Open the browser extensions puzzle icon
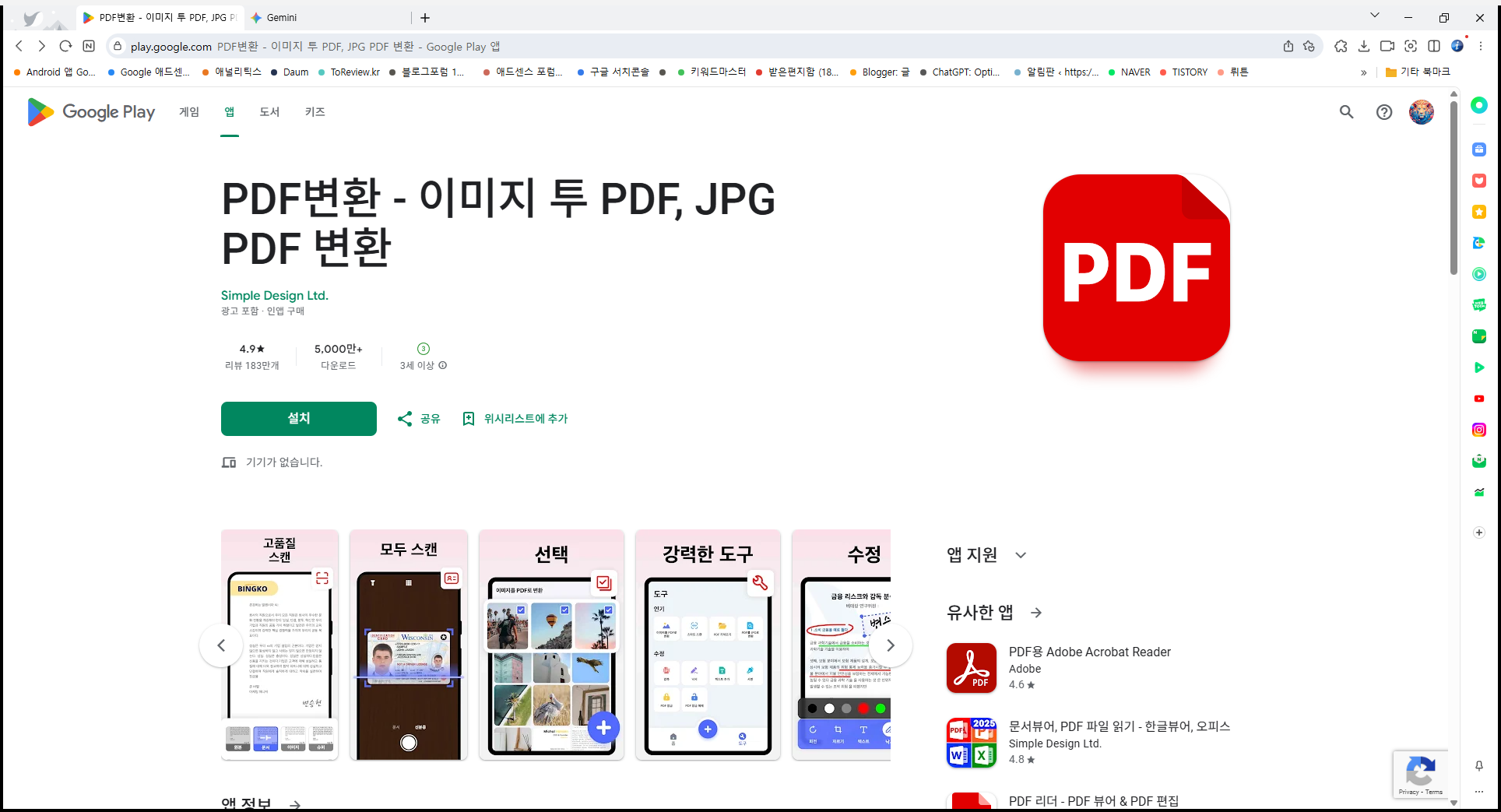1501x812 pixels. click(1341, 46)
